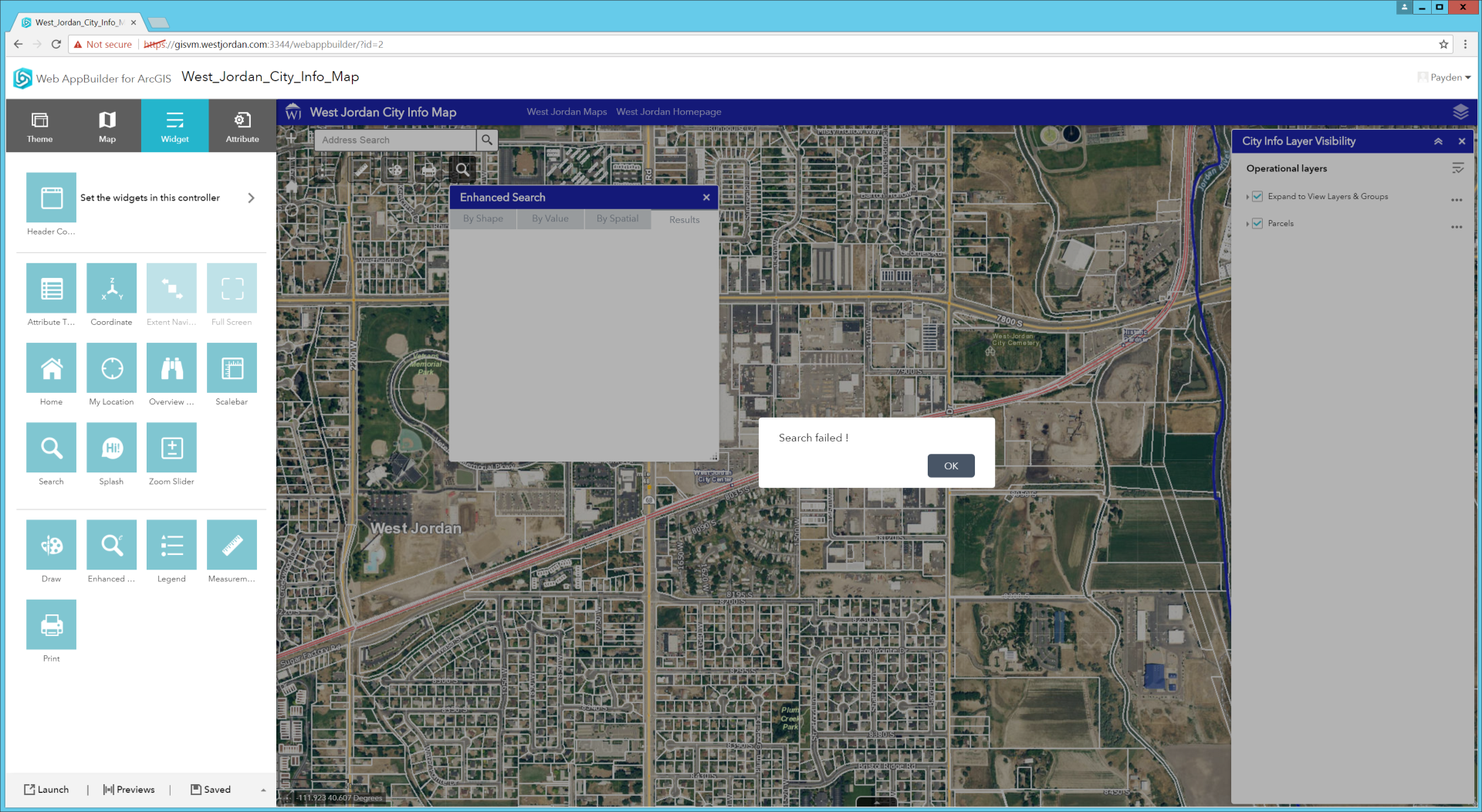
Task: Click the Address Search input field
Action: click(x=395, y=140)
